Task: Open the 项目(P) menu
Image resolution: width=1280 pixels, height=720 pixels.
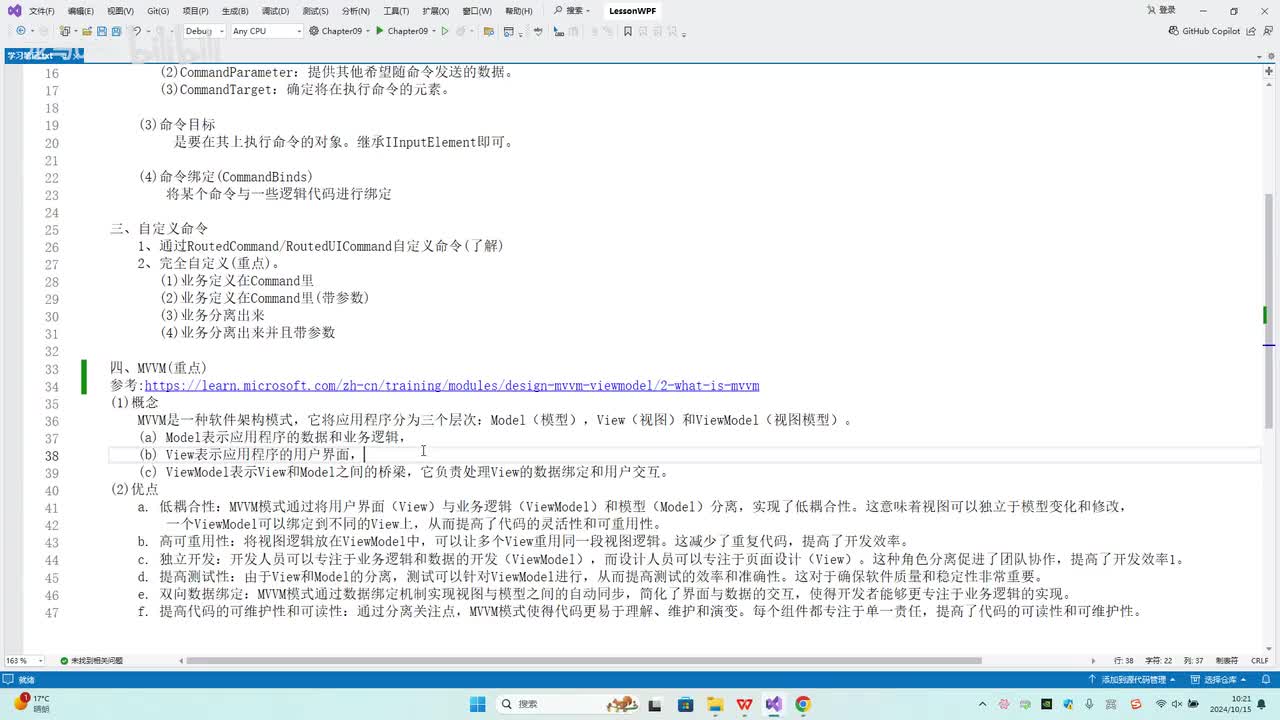Action: (195, 11)
